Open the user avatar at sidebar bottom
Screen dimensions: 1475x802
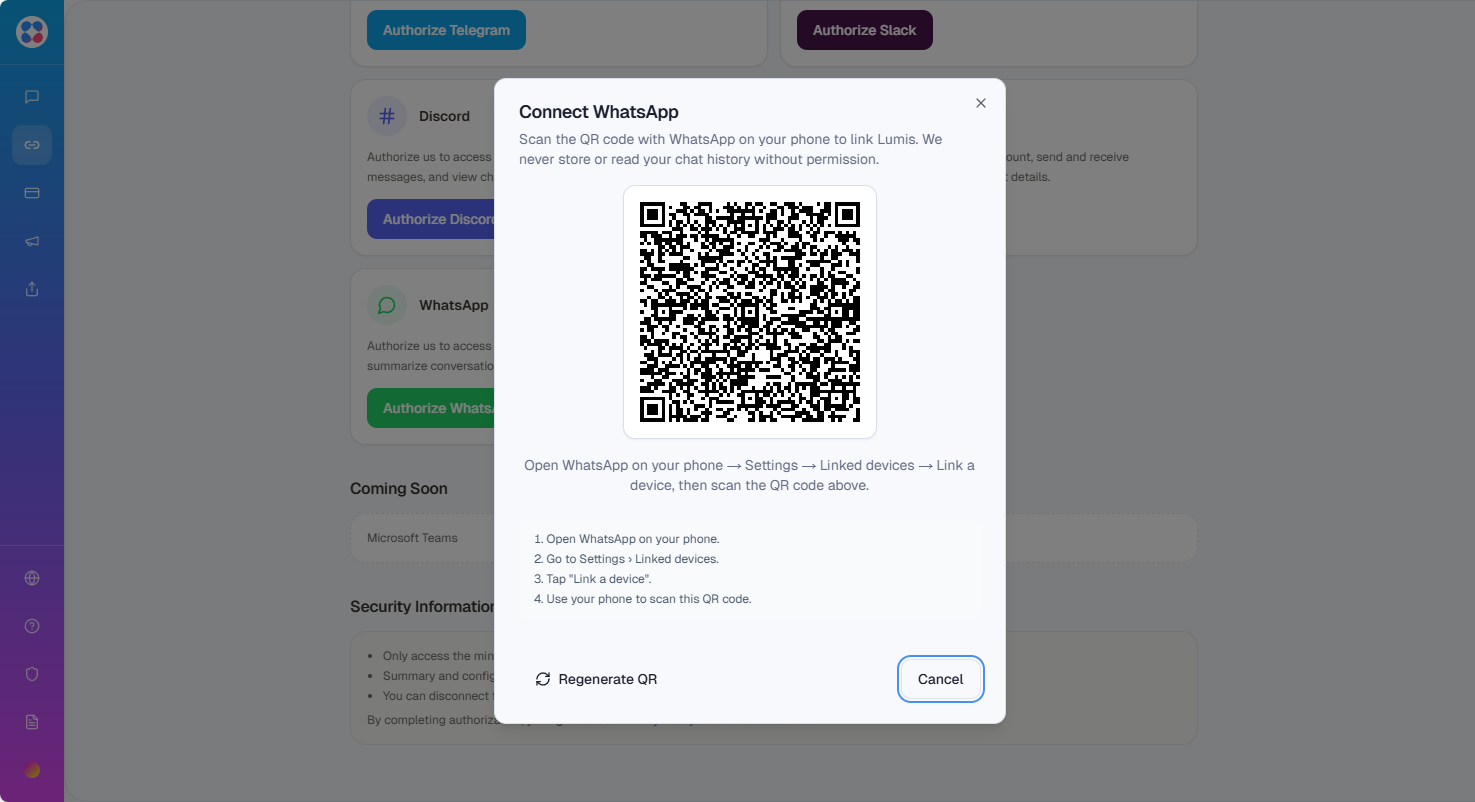point(32,770)
